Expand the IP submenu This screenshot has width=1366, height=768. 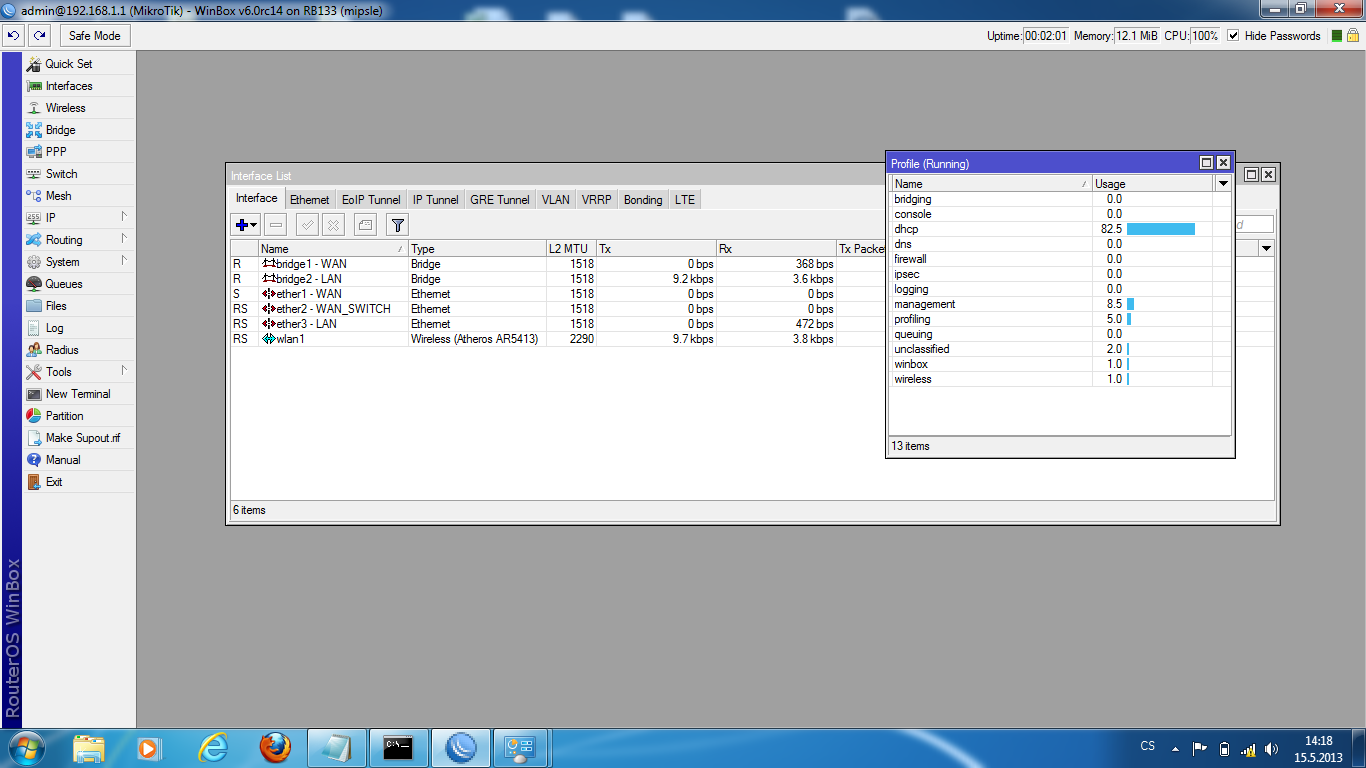(x=79, y=218)
